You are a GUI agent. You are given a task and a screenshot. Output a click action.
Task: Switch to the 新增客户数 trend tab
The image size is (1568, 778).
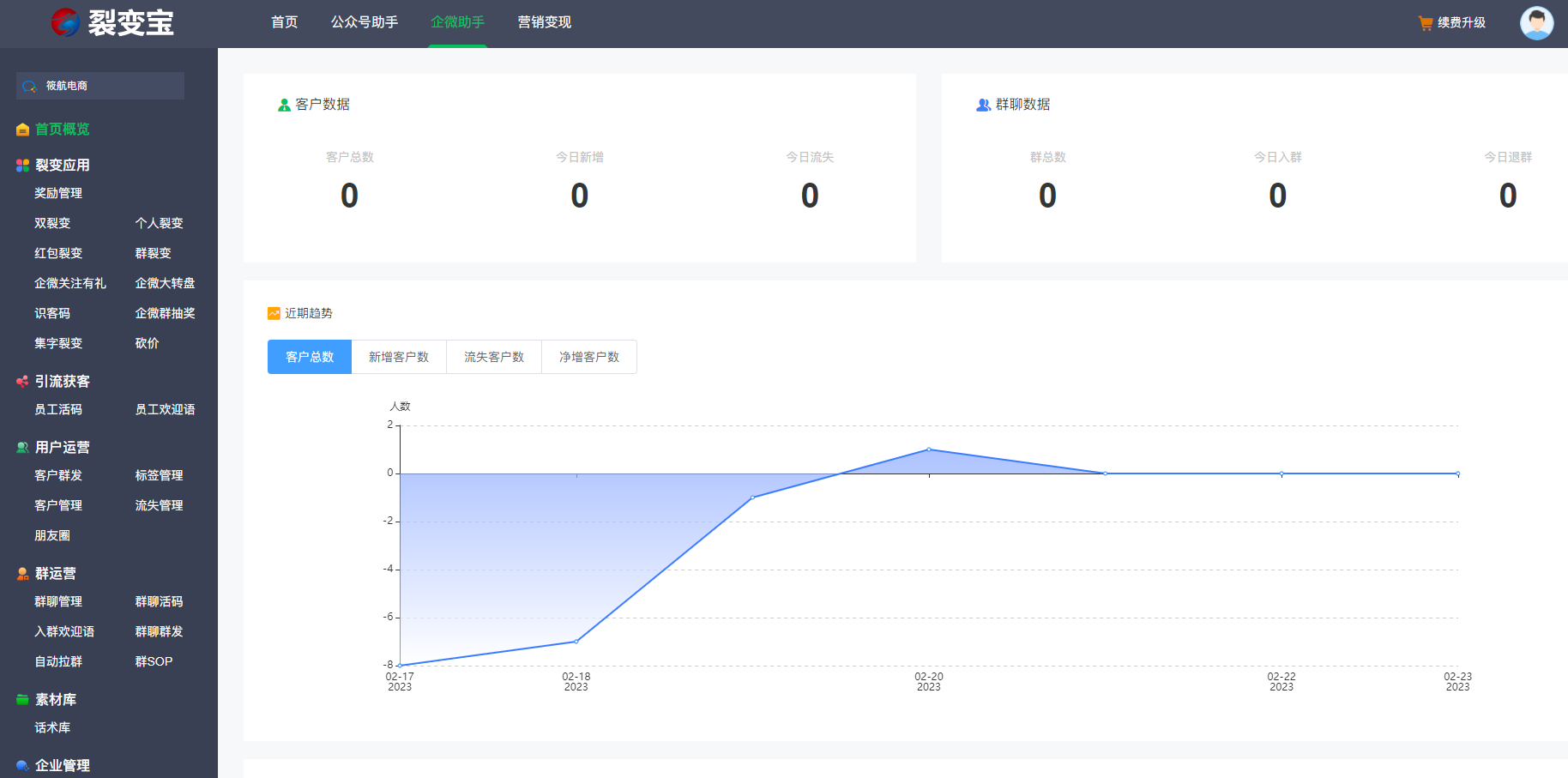[x=399, y=357]
